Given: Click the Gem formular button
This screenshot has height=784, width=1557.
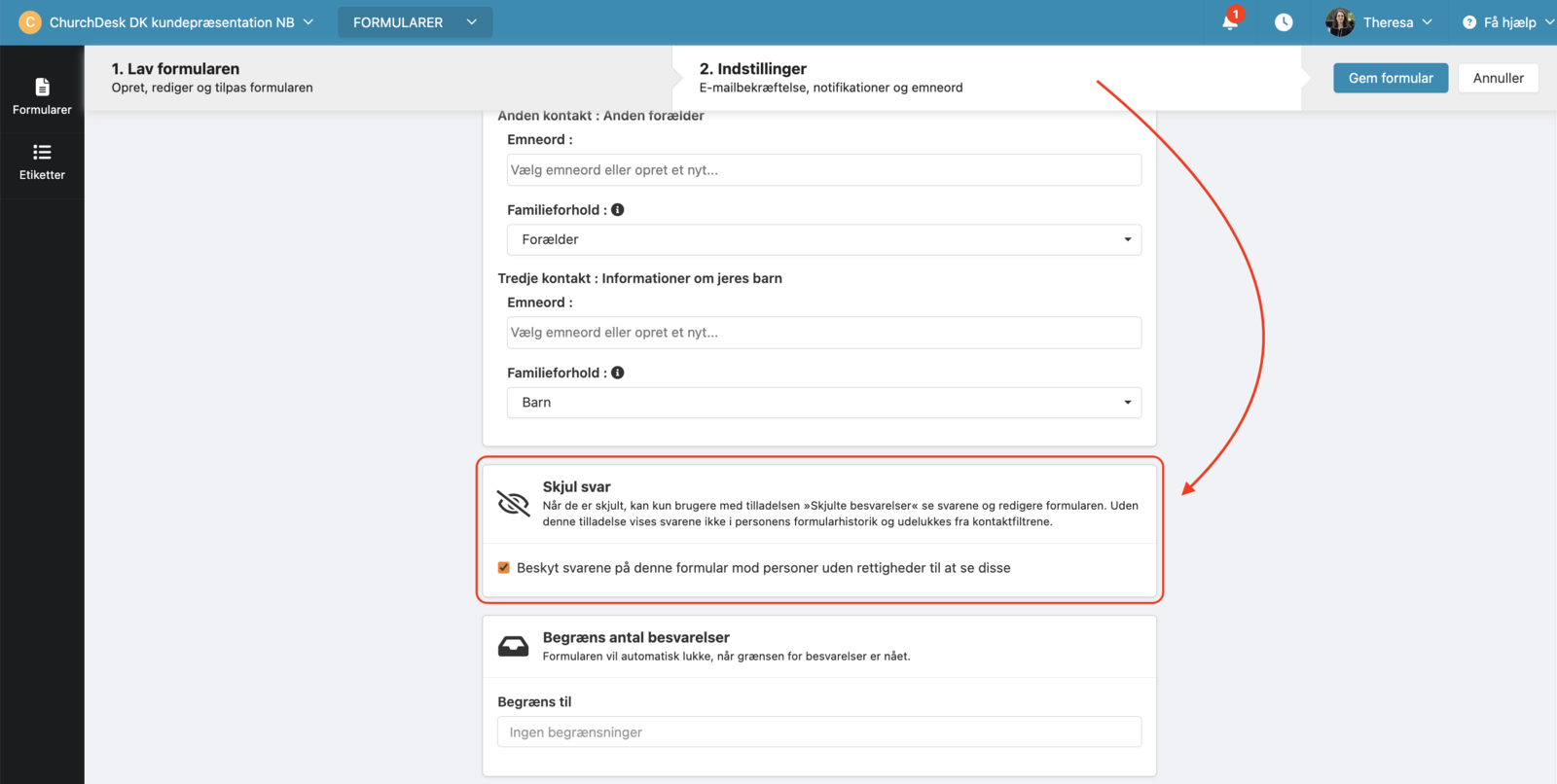Looking at the screenshot, I should [x=1390, y=78].
